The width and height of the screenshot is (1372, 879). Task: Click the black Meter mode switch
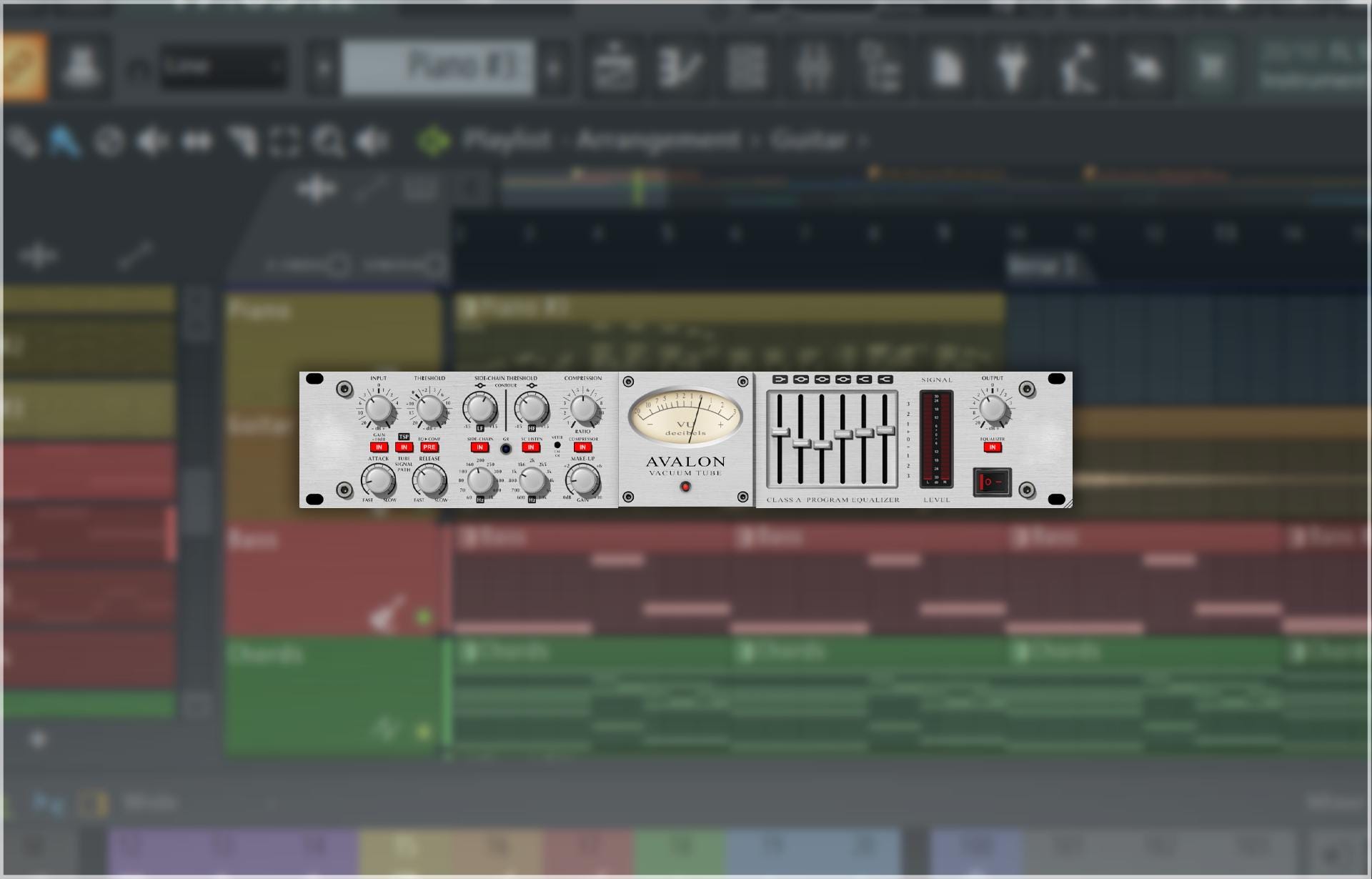tap(557, 445)
